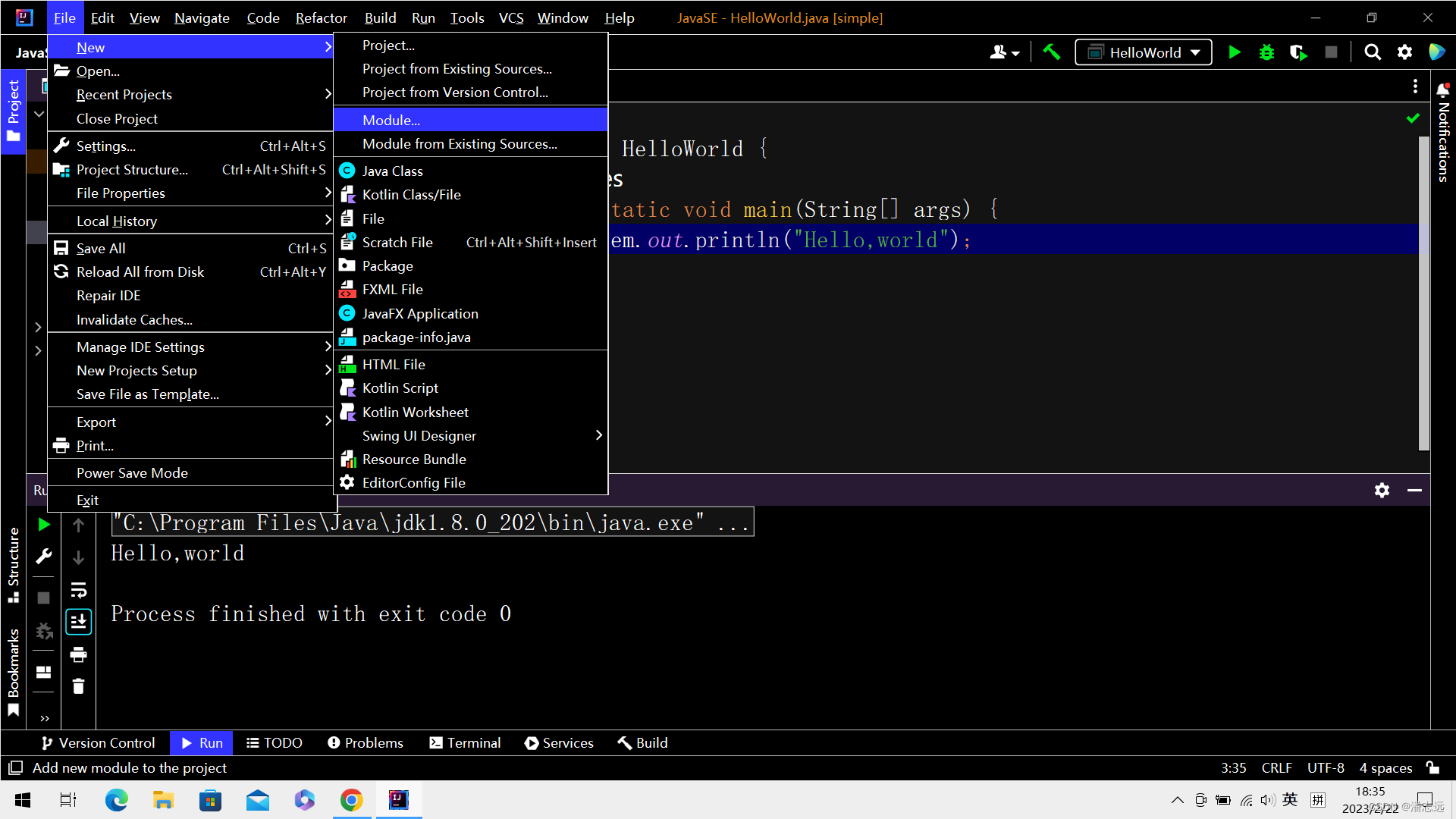The height and width of the screenshot is (819, 1456).
Task: Open the Terminal tool window
Action: [465, 743]
